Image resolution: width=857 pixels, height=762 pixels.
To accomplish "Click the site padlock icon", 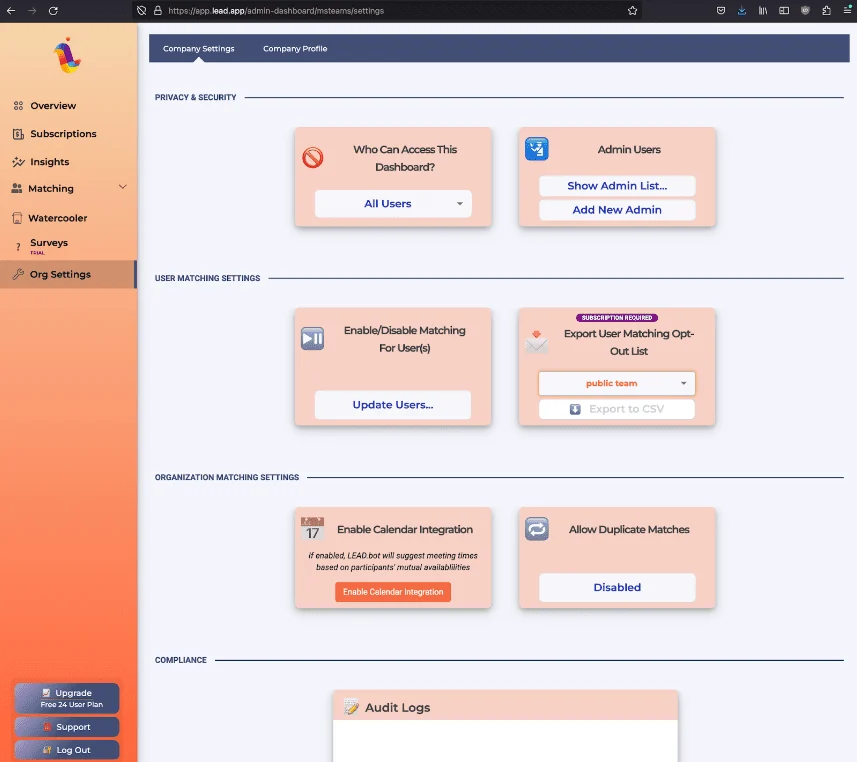I will tap(158, 10).
